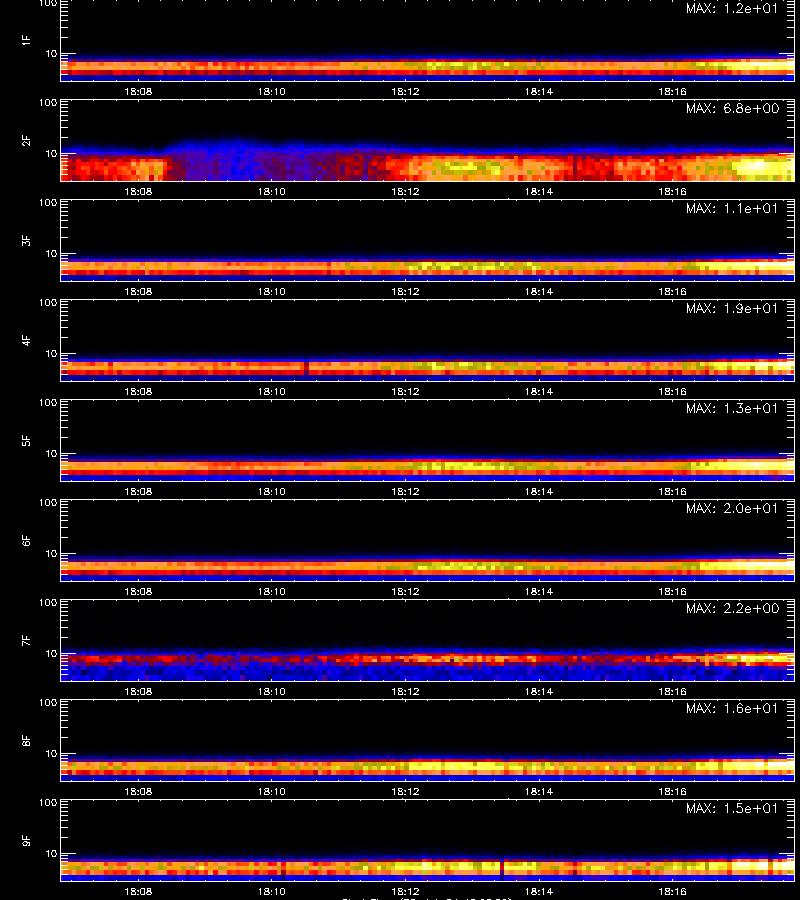The width and height of the screenshot is (800, 900).
Task: Click the 100 y-axis label of panel 2F
Action: 48,103
